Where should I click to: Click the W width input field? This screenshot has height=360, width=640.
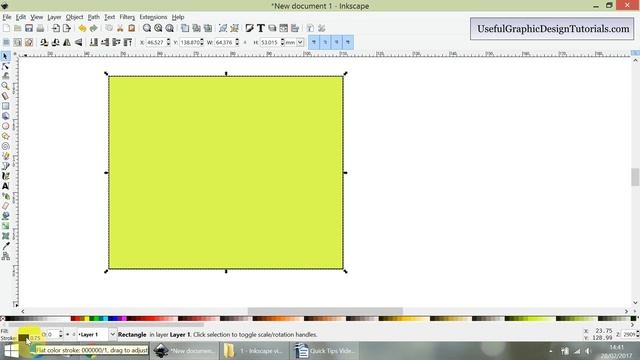click(224, 42)
